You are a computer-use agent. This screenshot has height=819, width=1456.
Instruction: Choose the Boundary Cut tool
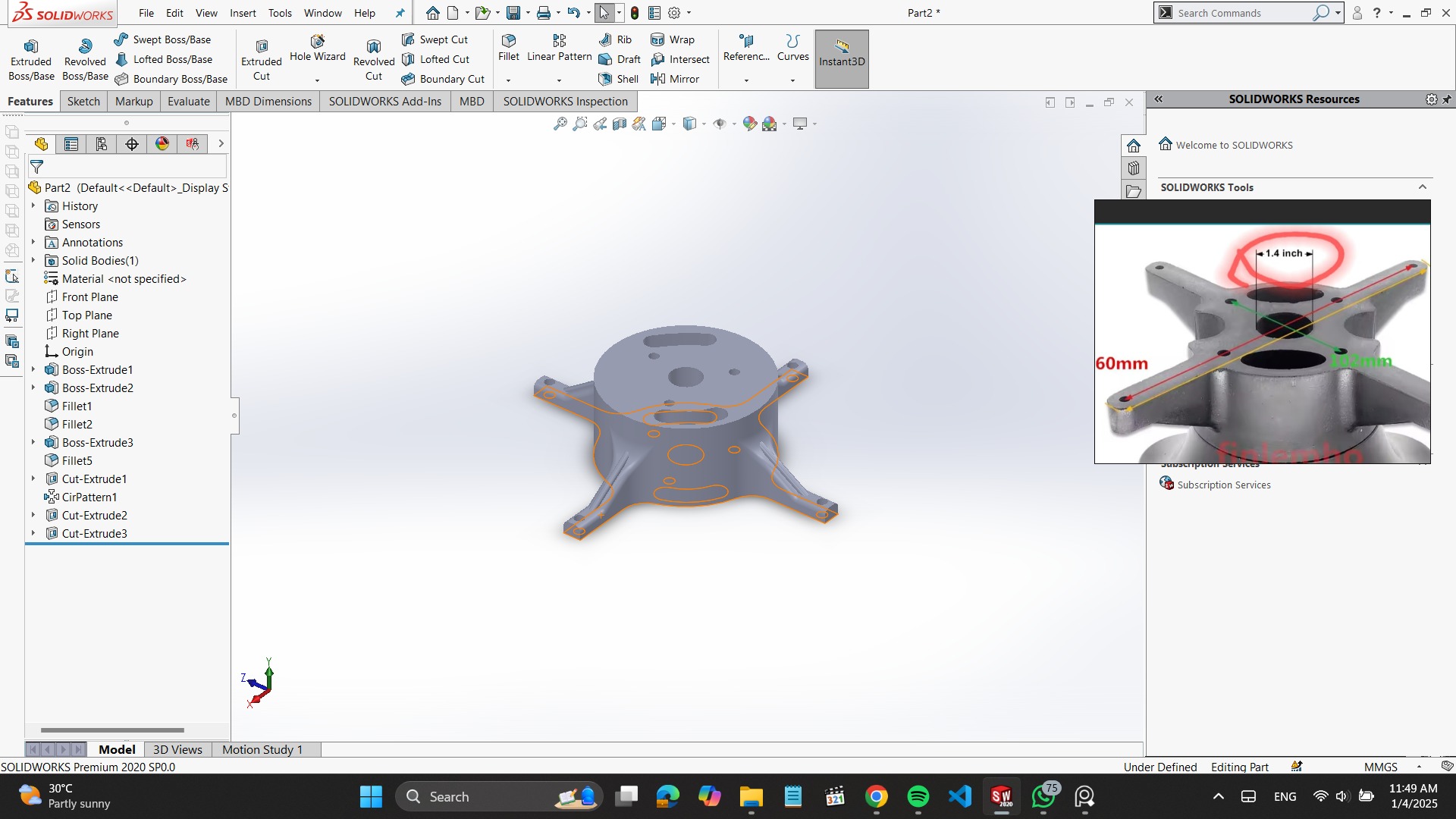(444, 79)
